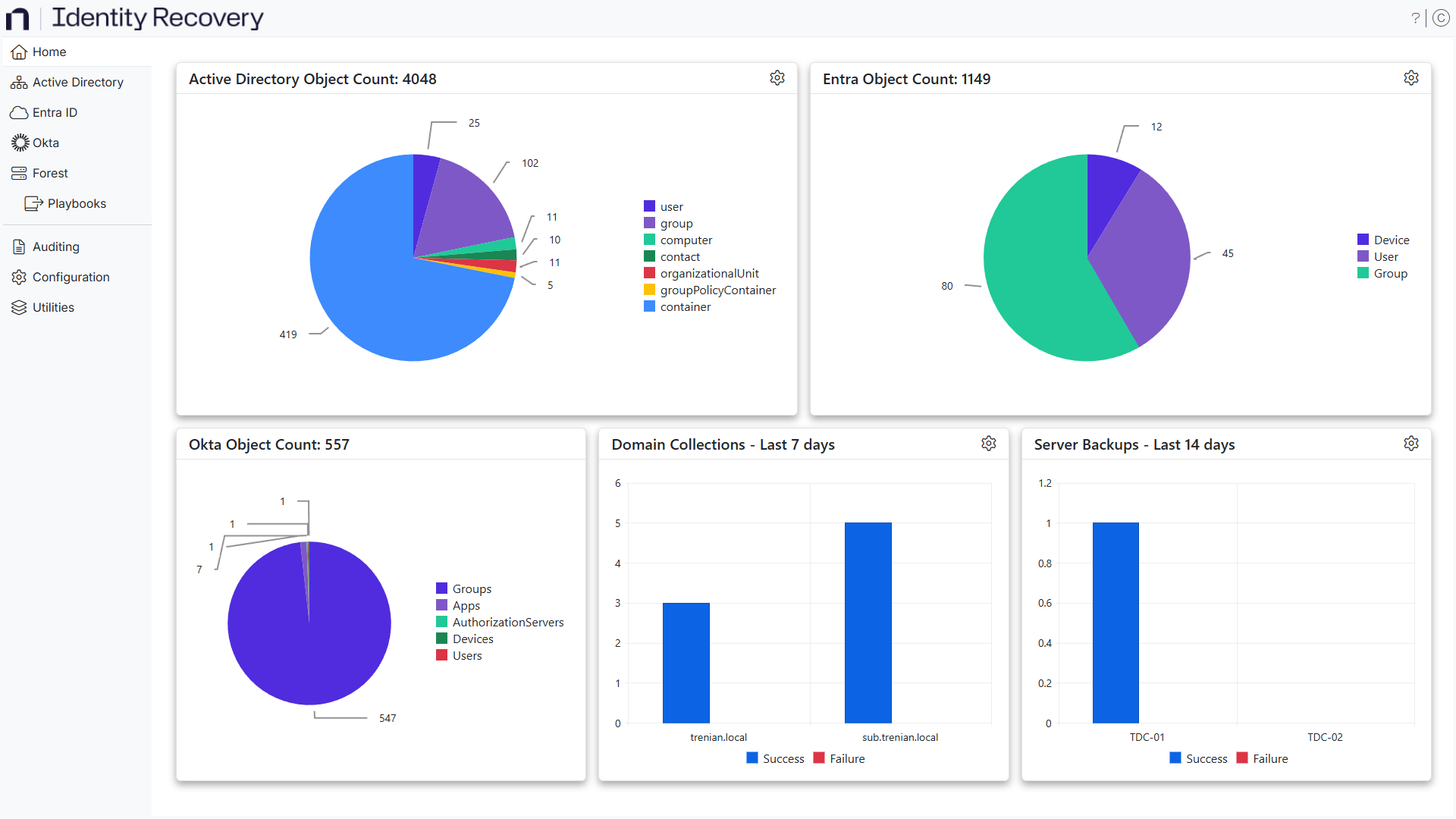Click the Okta sunburst icon in sidebar

pyautogui.click(x=20, y=143)
